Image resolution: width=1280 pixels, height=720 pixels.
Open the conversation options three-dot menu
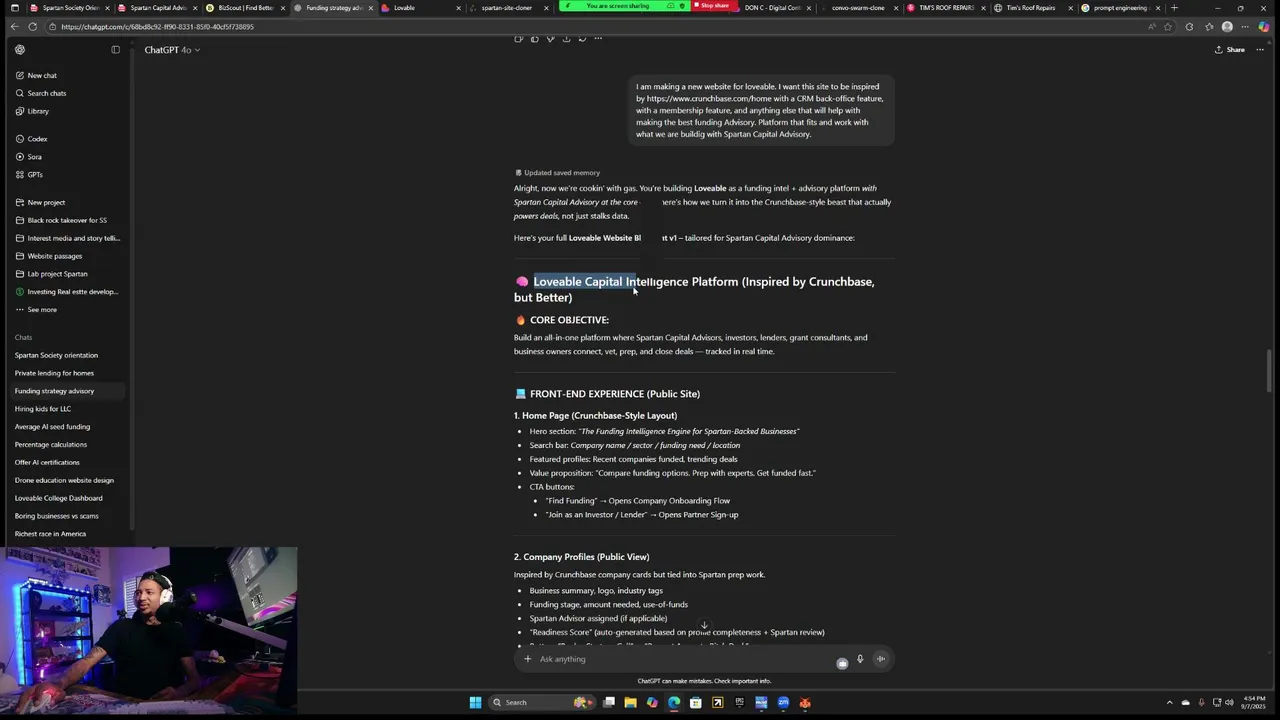1261,49
